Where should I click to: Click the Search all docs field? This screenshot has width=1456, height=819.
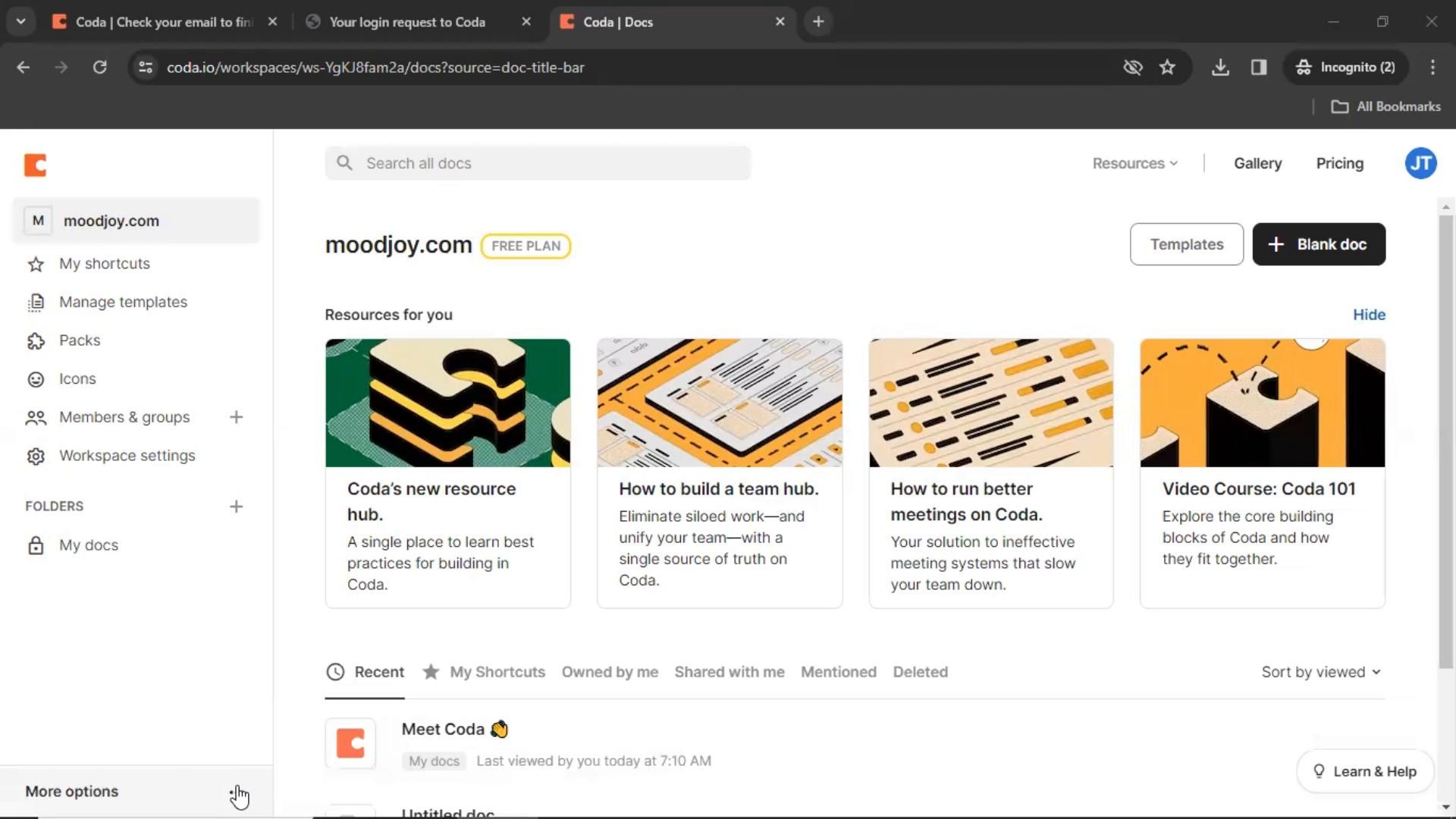[x=538, y=164]
